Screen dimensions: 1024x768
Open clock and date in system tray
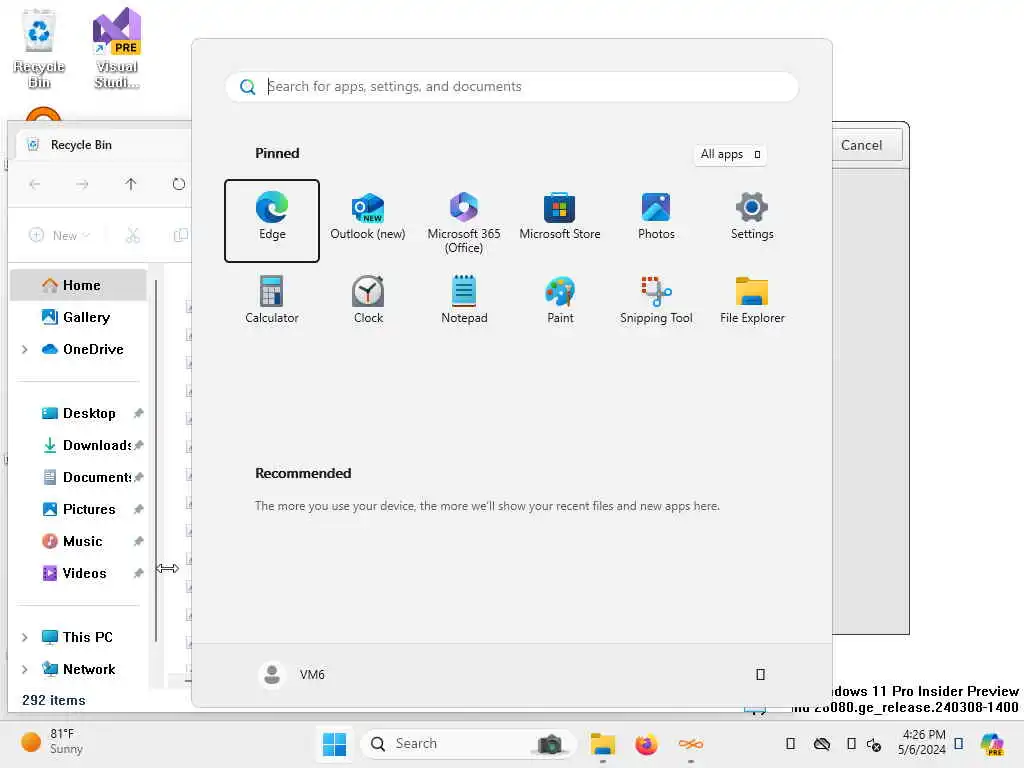922,742
